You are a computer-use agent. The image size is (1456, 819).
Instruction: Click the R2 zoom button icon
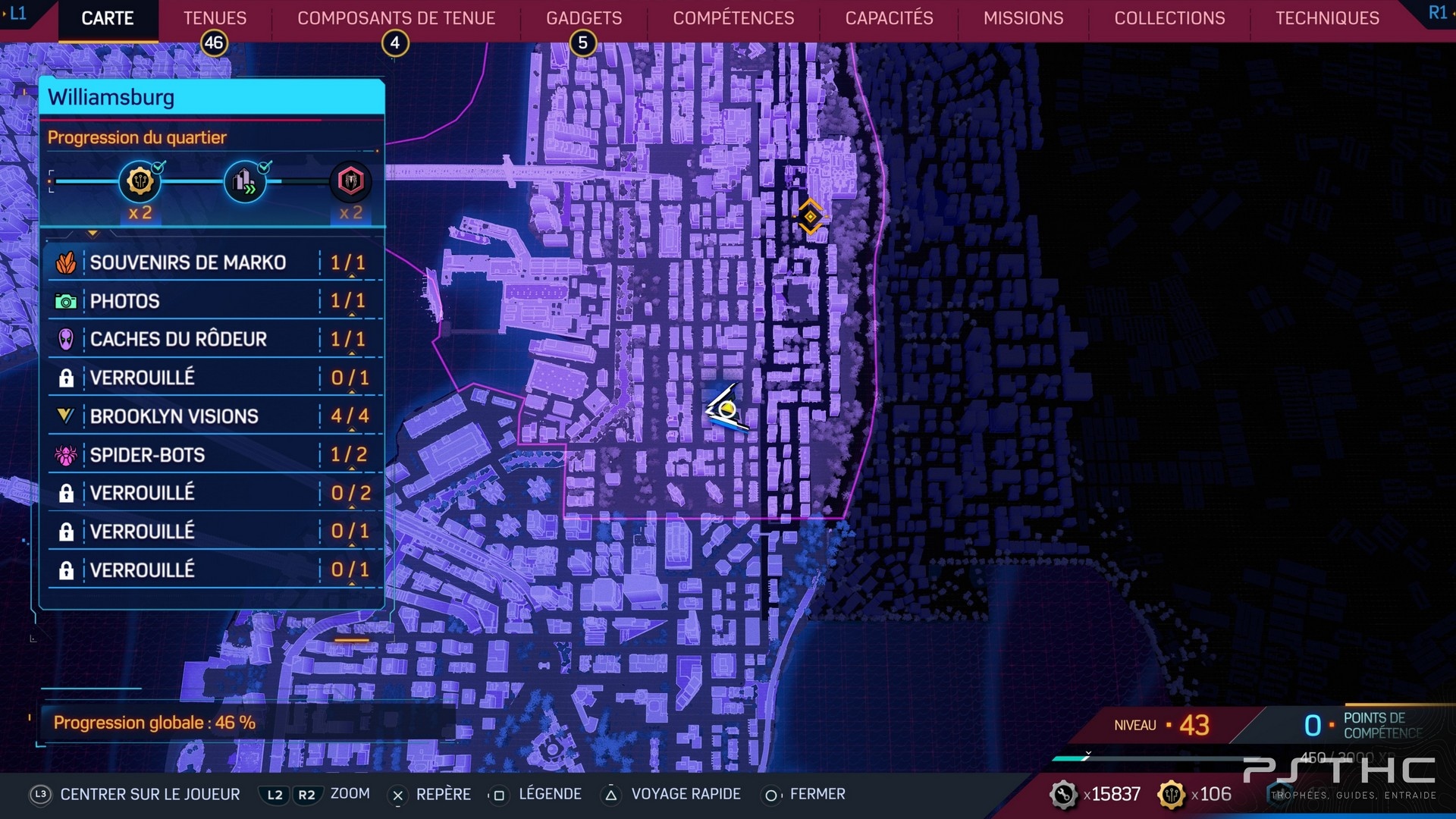click(306, 795)
